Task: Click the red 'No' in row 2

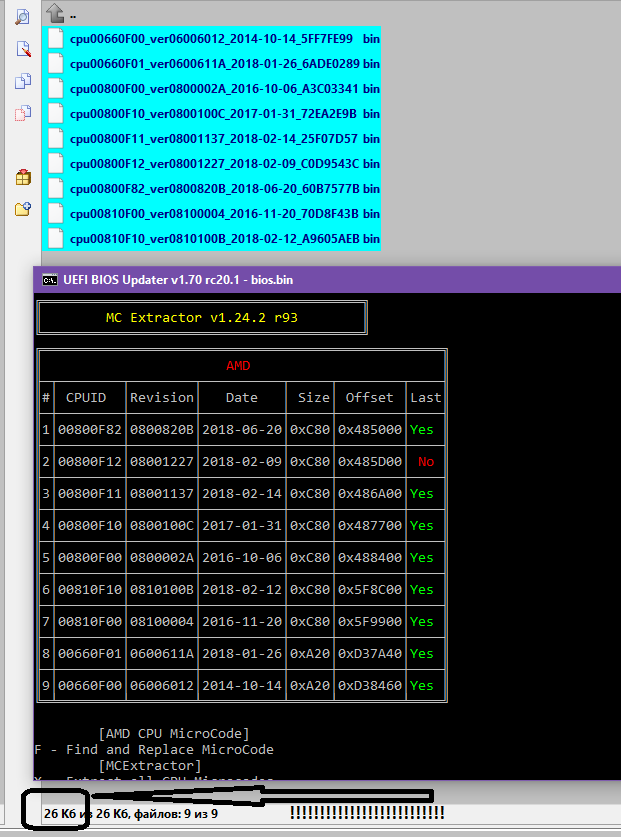Action: 426,462
